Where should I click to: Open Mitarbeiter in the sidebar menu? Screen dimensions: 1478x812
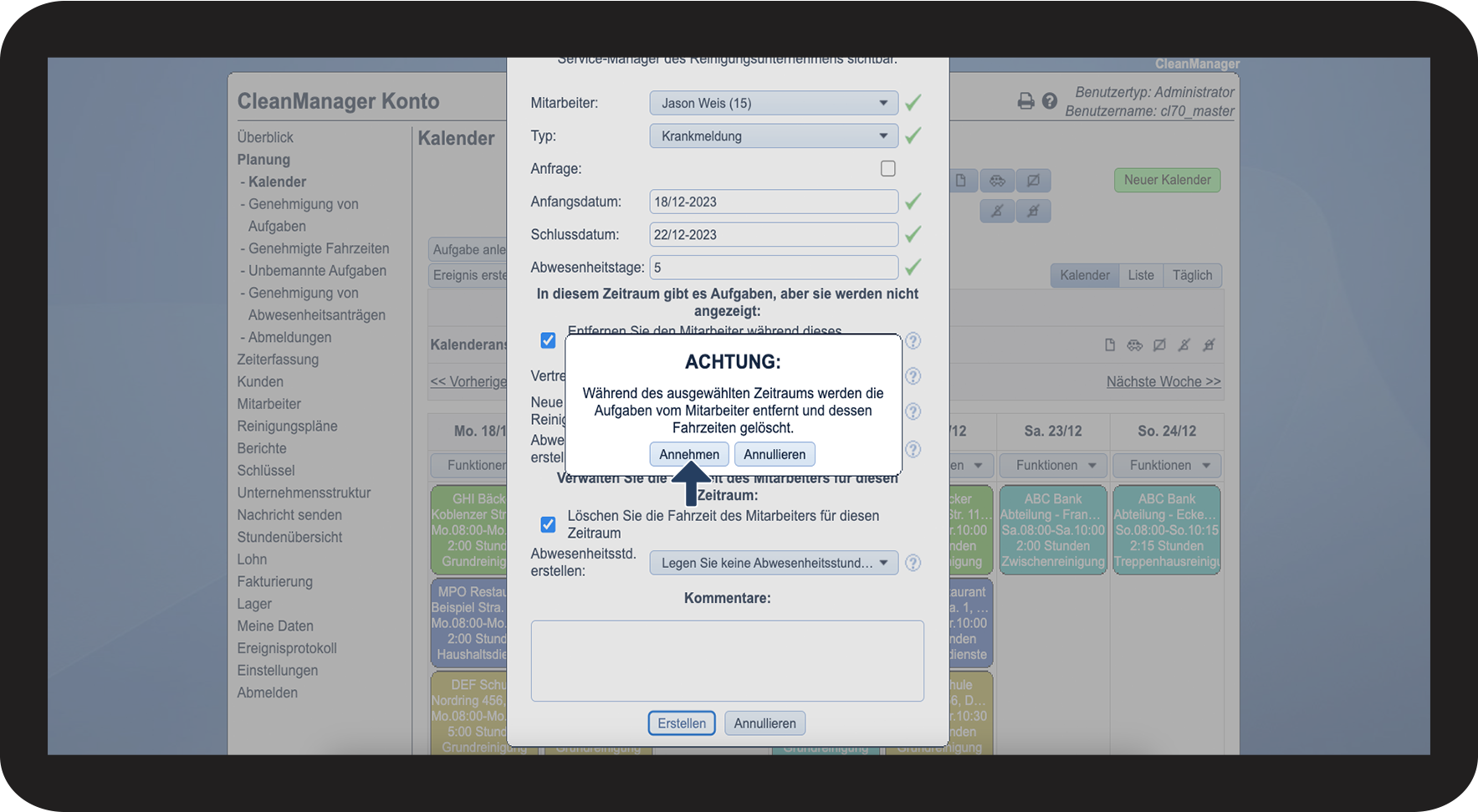tap(268, 404)
